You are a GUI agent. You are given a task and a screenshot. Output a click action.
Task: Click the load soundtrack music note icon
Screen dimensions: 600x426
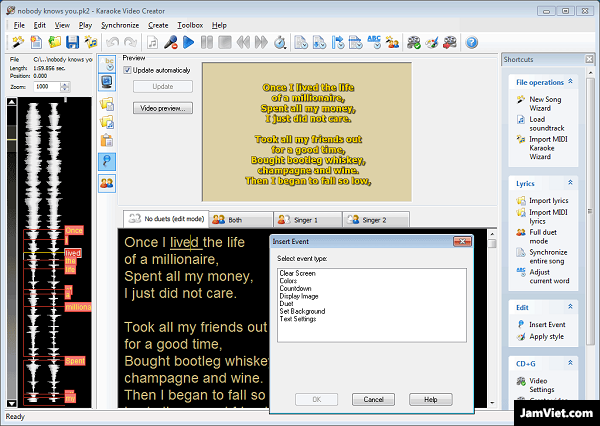click(152, 42)
